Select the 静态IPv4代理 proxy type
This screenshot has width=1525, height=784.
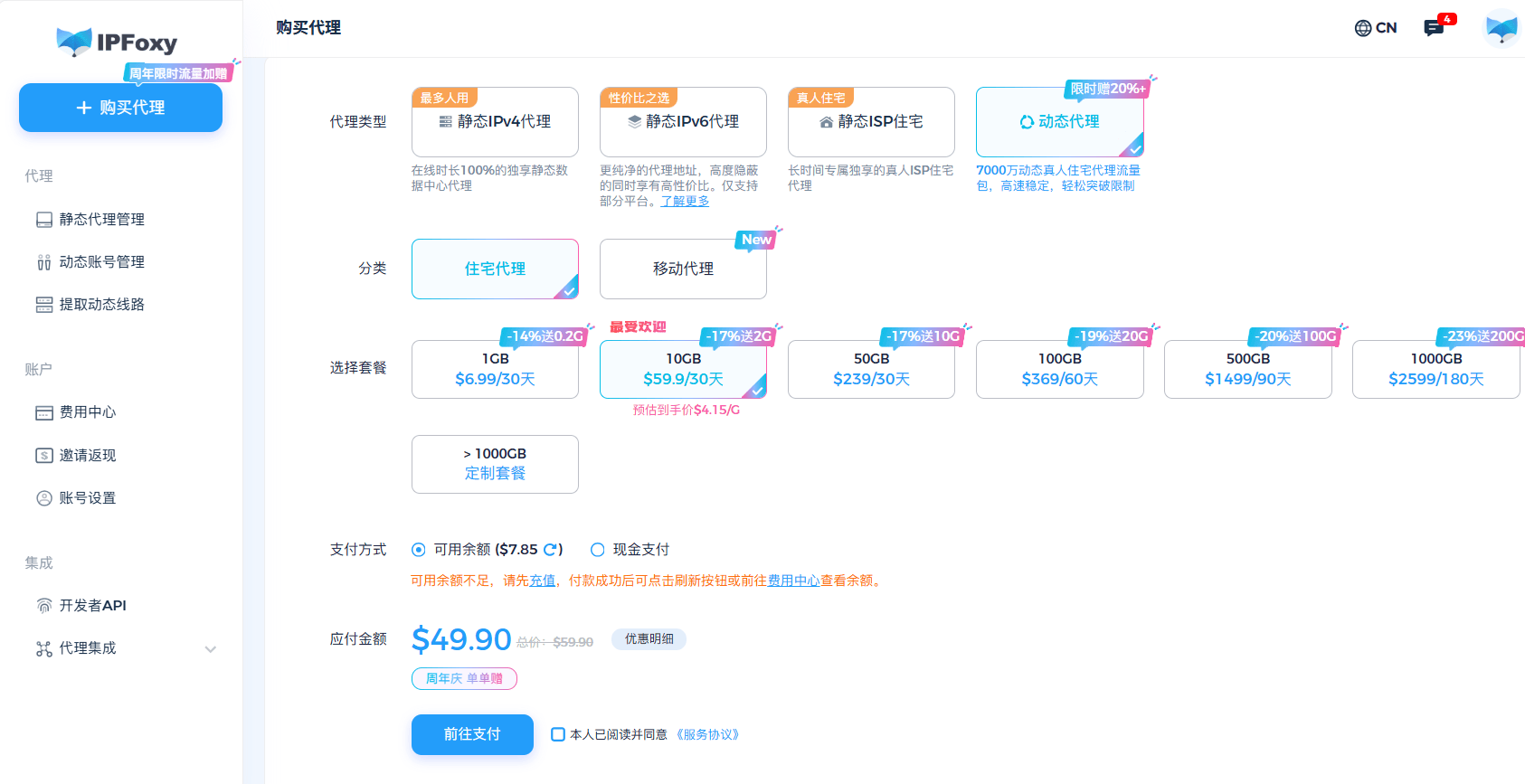[495, 122]
